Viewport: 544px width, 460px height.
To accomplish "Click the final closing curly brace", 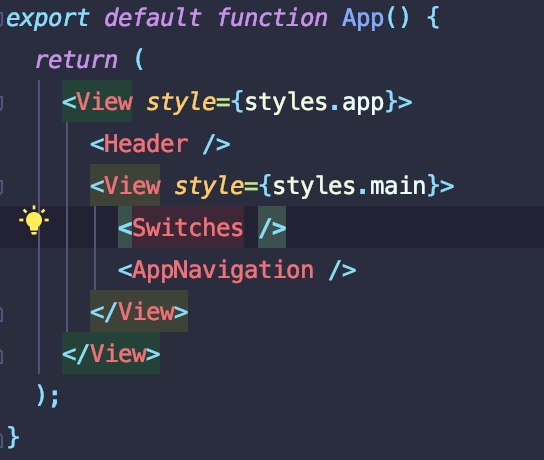I will [13, 437].
